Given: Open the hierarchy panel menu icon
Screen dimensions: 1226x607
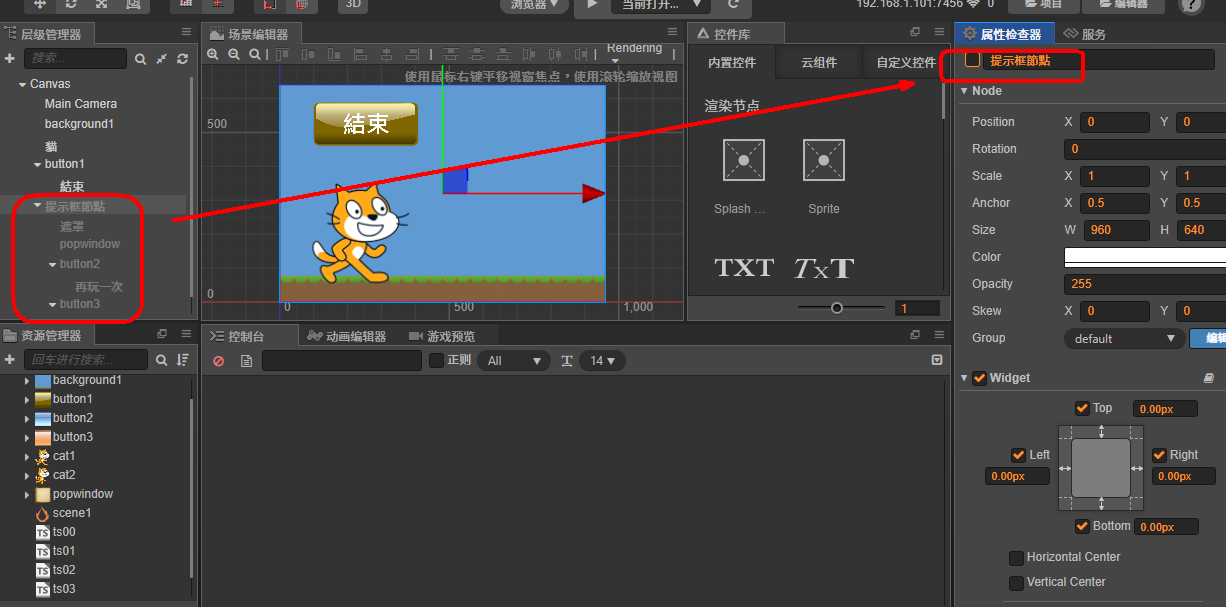Looking at the screenshot, I should pyautogui.click(x=186, y=33).
